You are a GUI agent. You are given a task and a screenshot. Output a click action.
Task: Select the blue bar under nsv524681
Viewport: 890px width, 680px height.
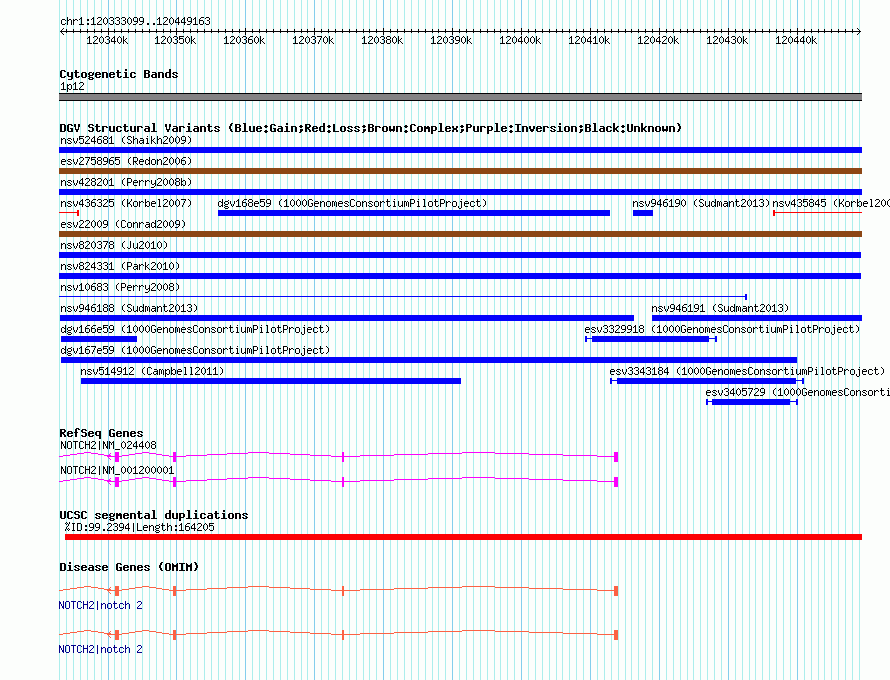coord(460,150)
